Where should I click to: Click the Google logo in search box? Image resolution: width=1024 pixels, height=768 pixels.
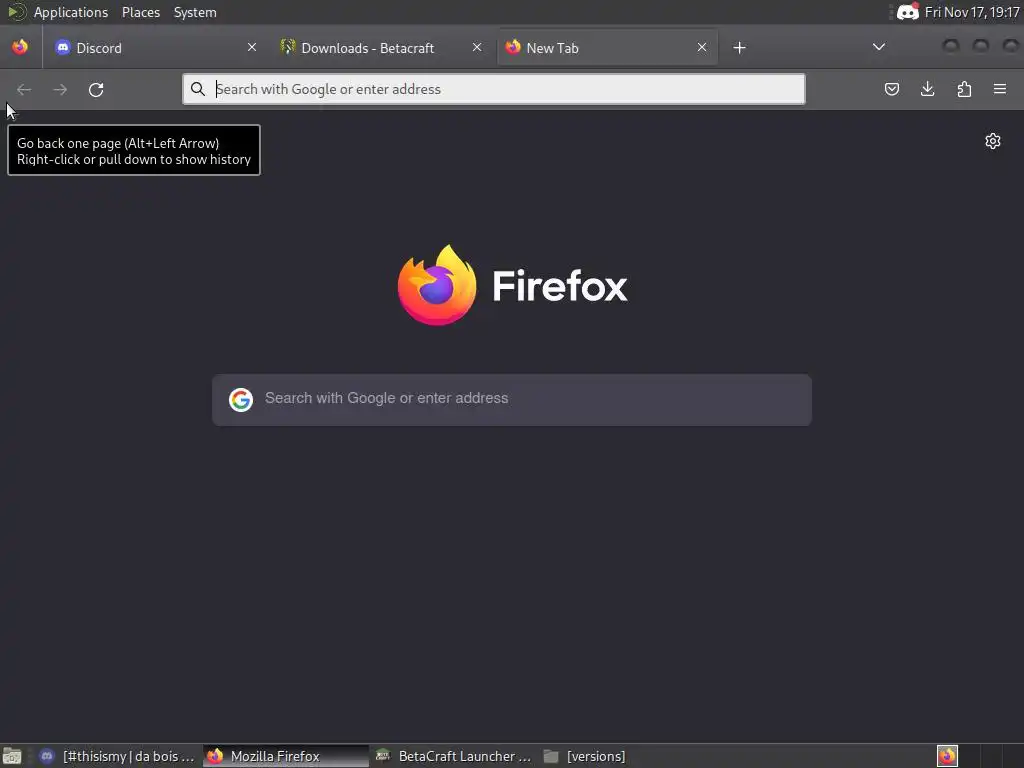click(x=241, y=400)
